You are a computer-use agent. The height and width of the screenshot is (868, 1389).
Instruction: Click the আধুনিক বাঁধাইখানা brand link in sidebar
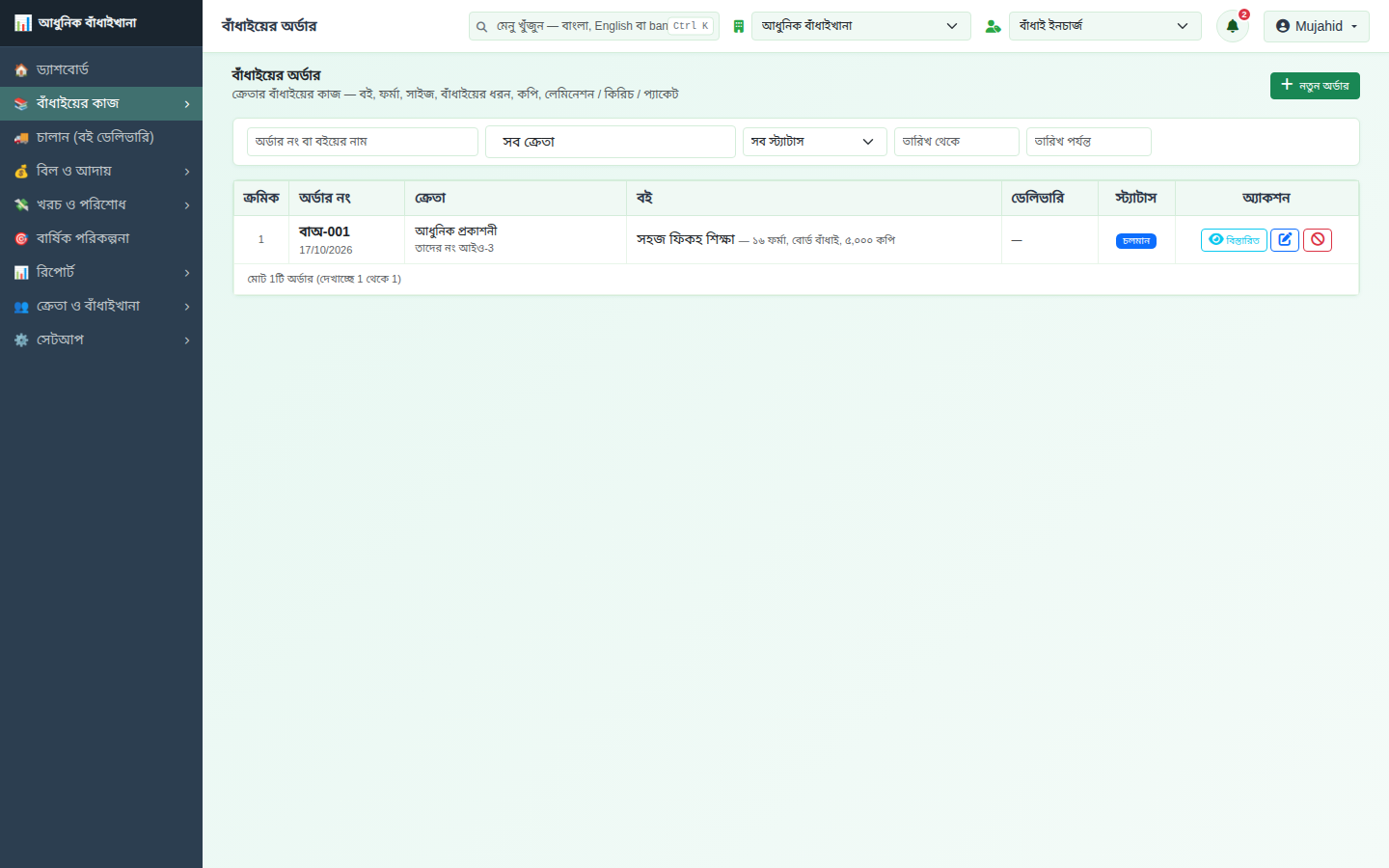coord(75,23)
